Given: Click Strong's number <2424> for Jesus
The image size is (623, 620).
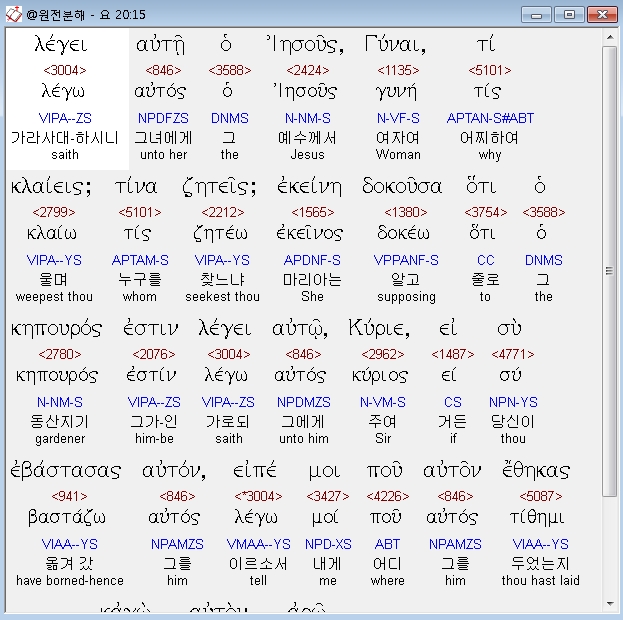Looking at the screenshot, I should pos(308,70).
